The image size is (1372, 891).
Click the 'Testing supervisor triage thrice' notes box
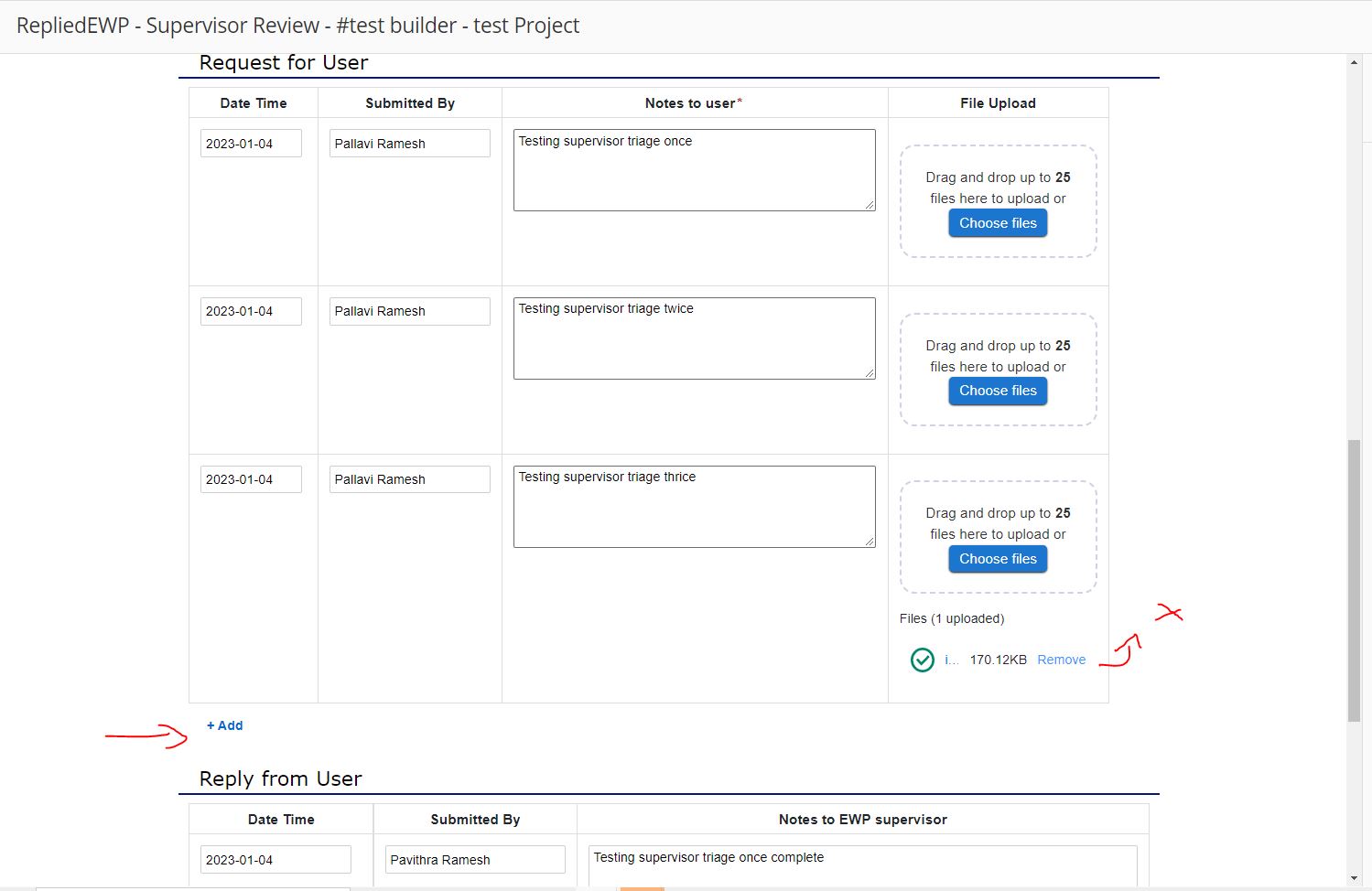[x=694, y=507]
